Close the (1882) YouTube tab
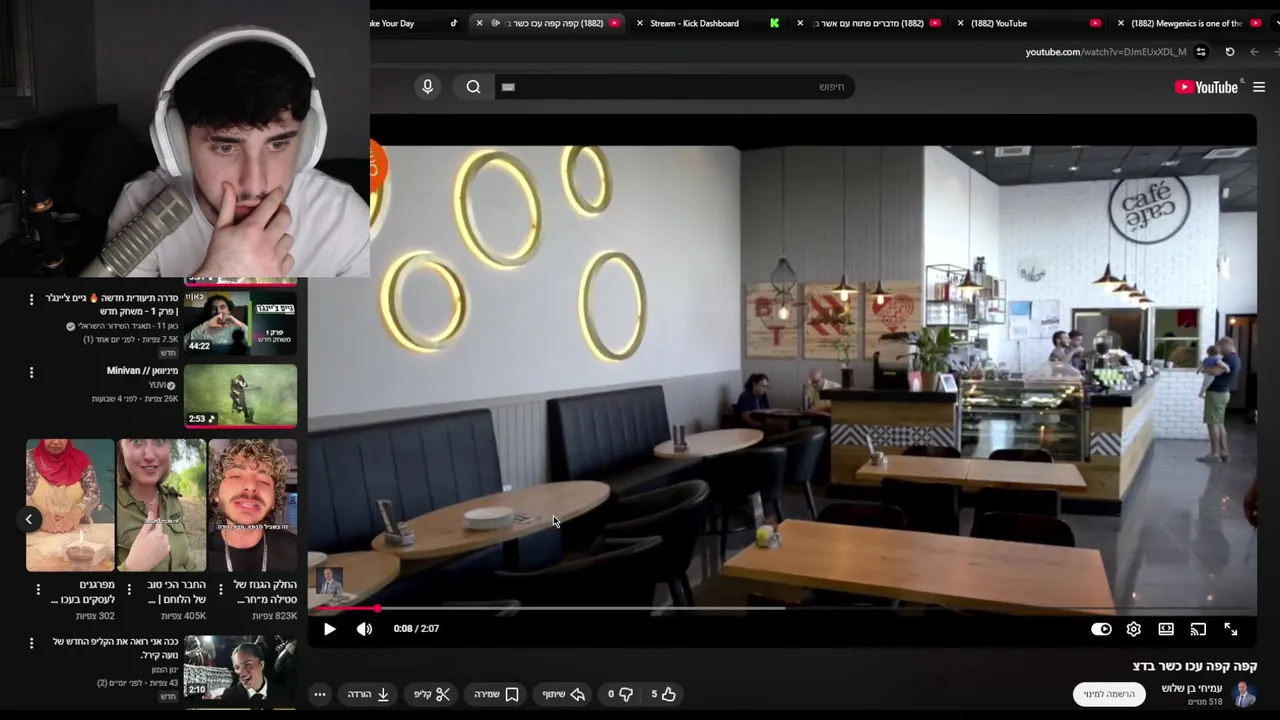Viewport: 1280px width, 720px height. (x=961, y=23)
